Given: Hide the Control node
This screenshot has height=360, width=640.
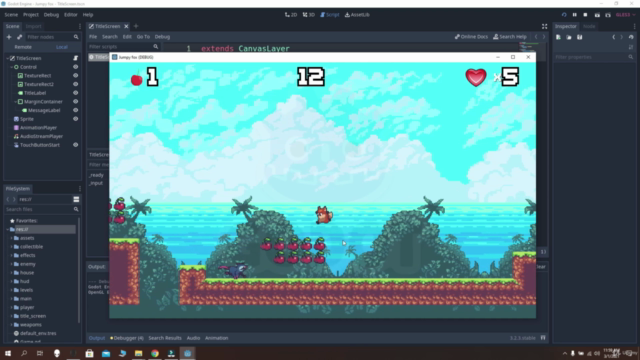Looking at the screenshot, I should [76, 67].
